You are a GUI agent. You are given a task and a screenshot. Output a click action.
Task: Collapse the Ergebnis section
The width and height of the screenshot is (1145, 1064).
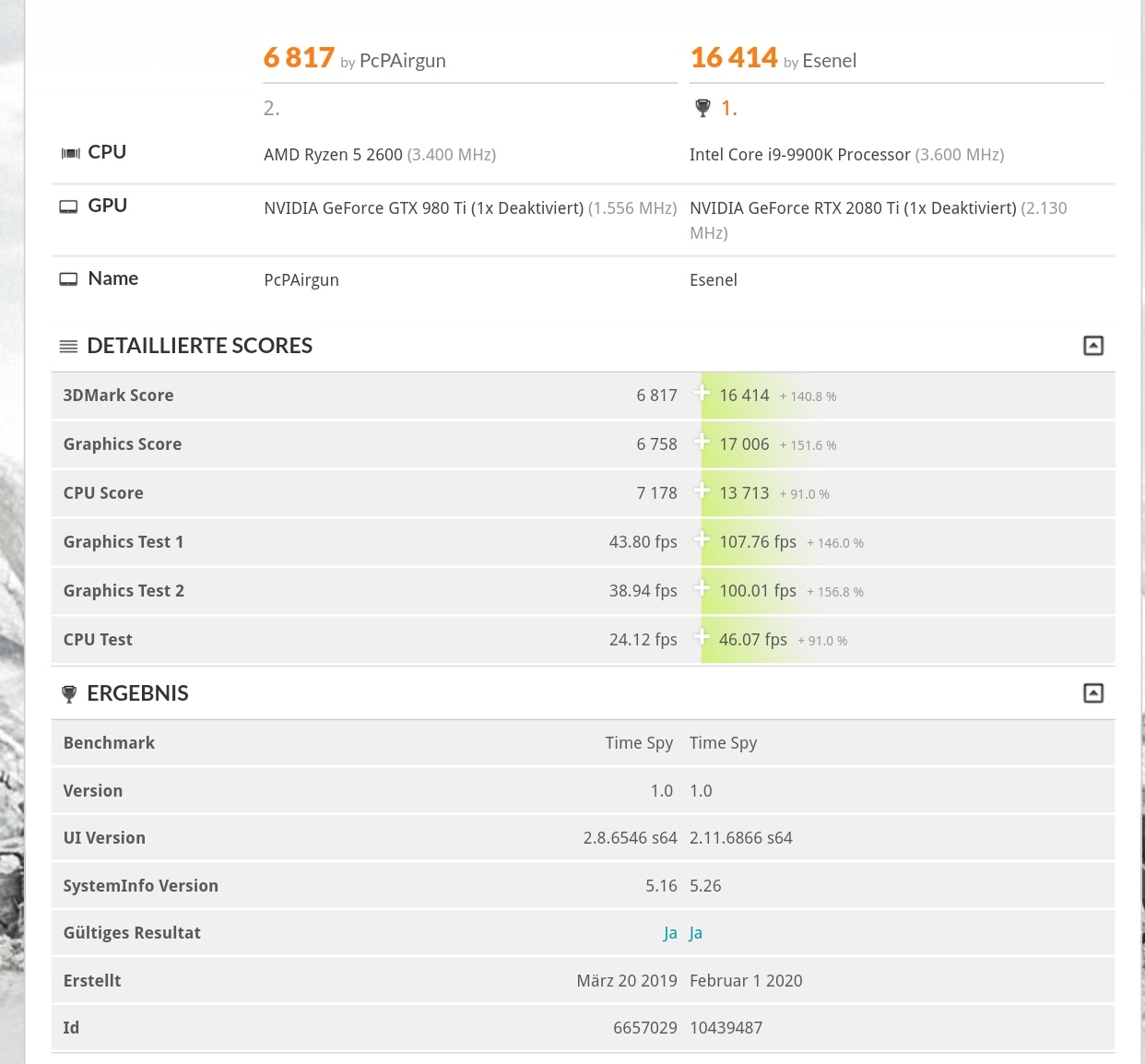coord(1093,693)
